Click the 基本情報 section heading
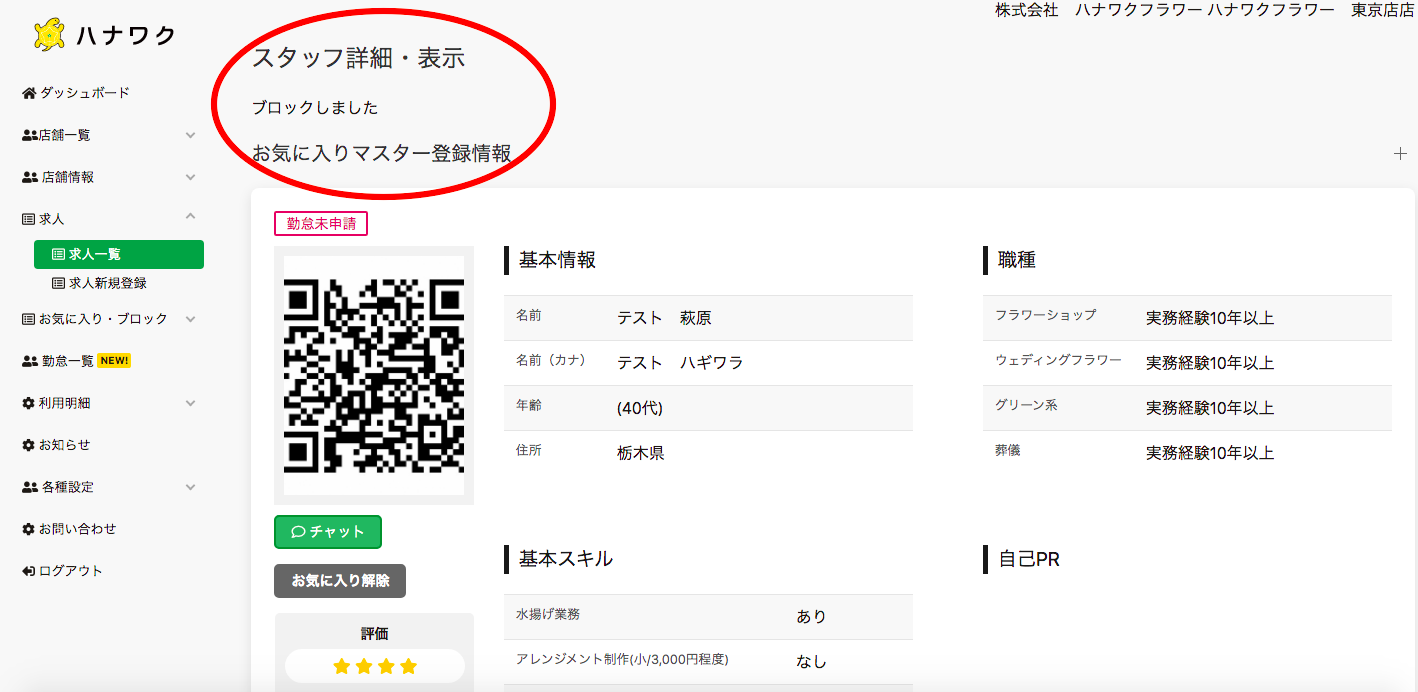The image size is (1418, 692). coord(557,260)
